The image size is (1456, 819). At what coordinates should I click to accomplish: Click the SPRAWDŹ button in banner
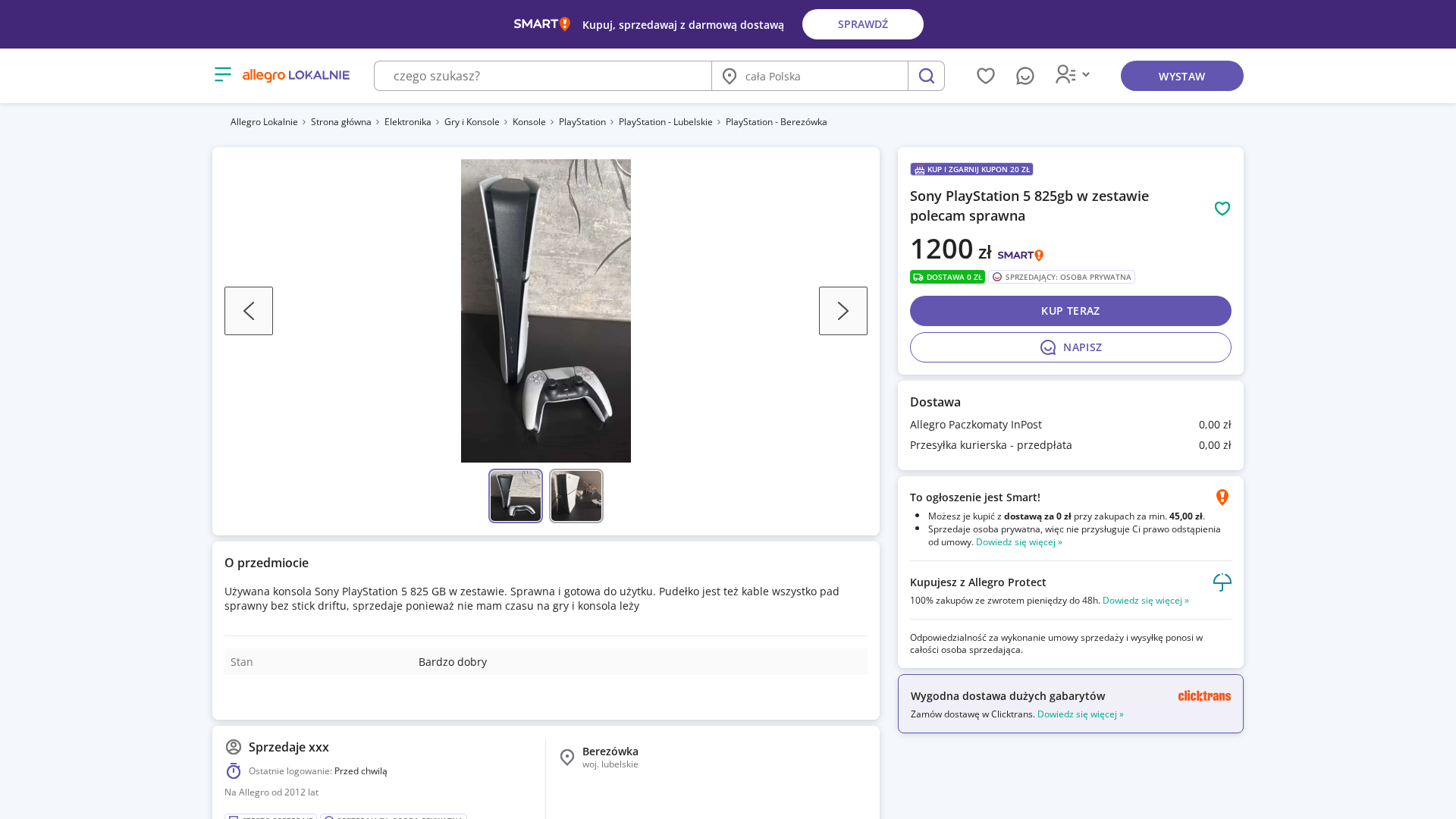point(863,24)
